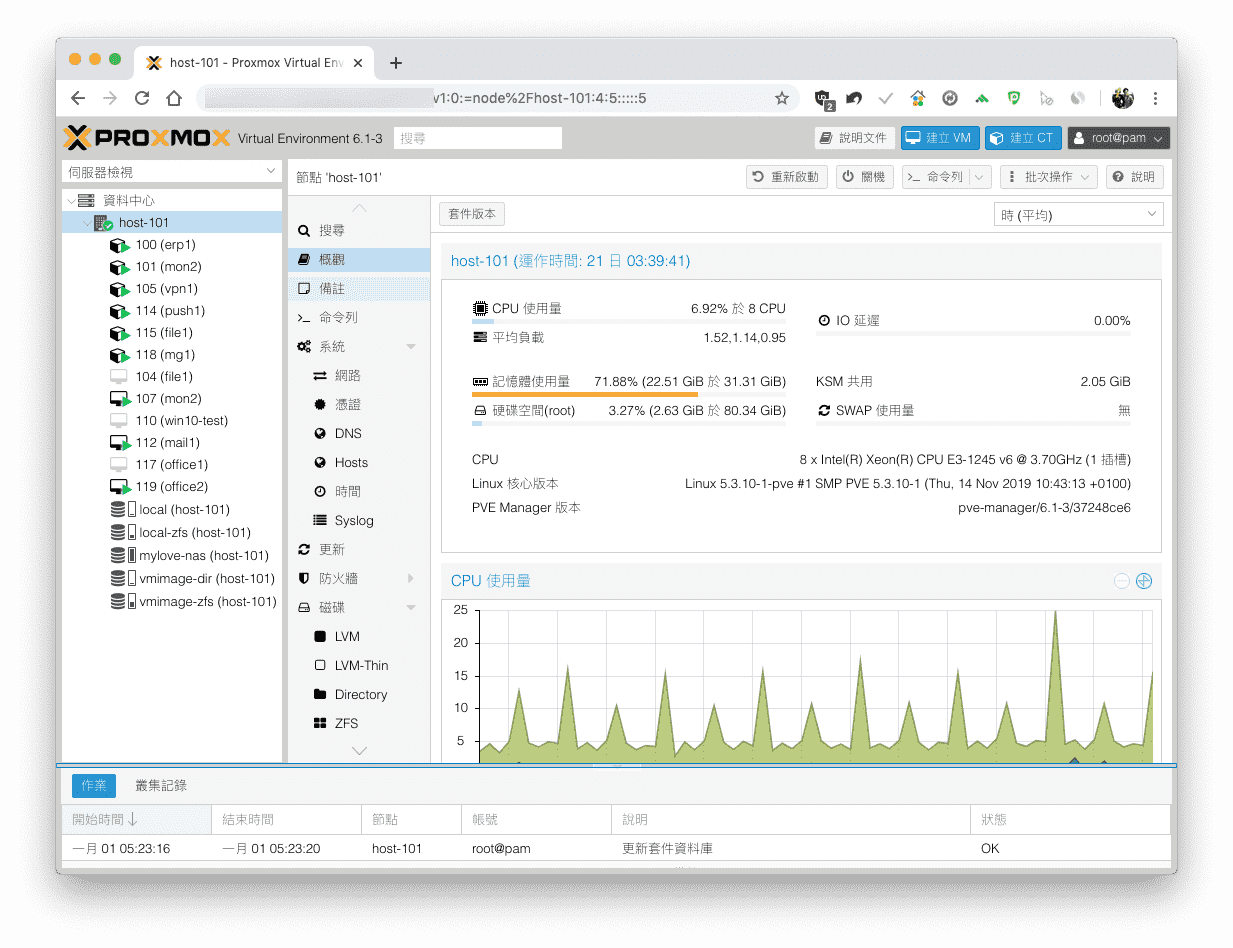Select VM 110 (win10-test)
The width and height of the screenshot is (1233, 948).
click(x=181, y=421)
